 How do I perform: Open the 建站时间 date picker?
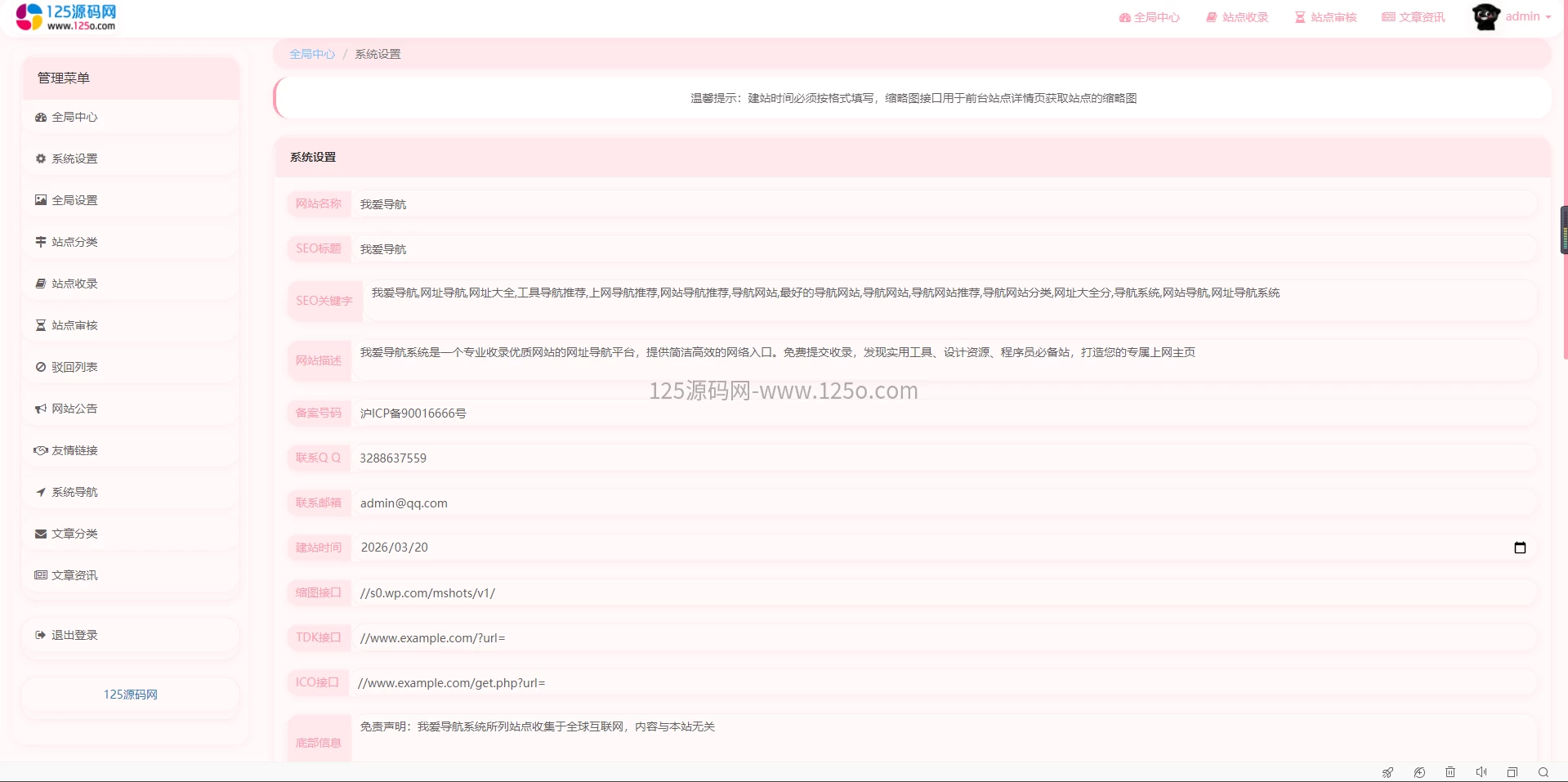1520,547
